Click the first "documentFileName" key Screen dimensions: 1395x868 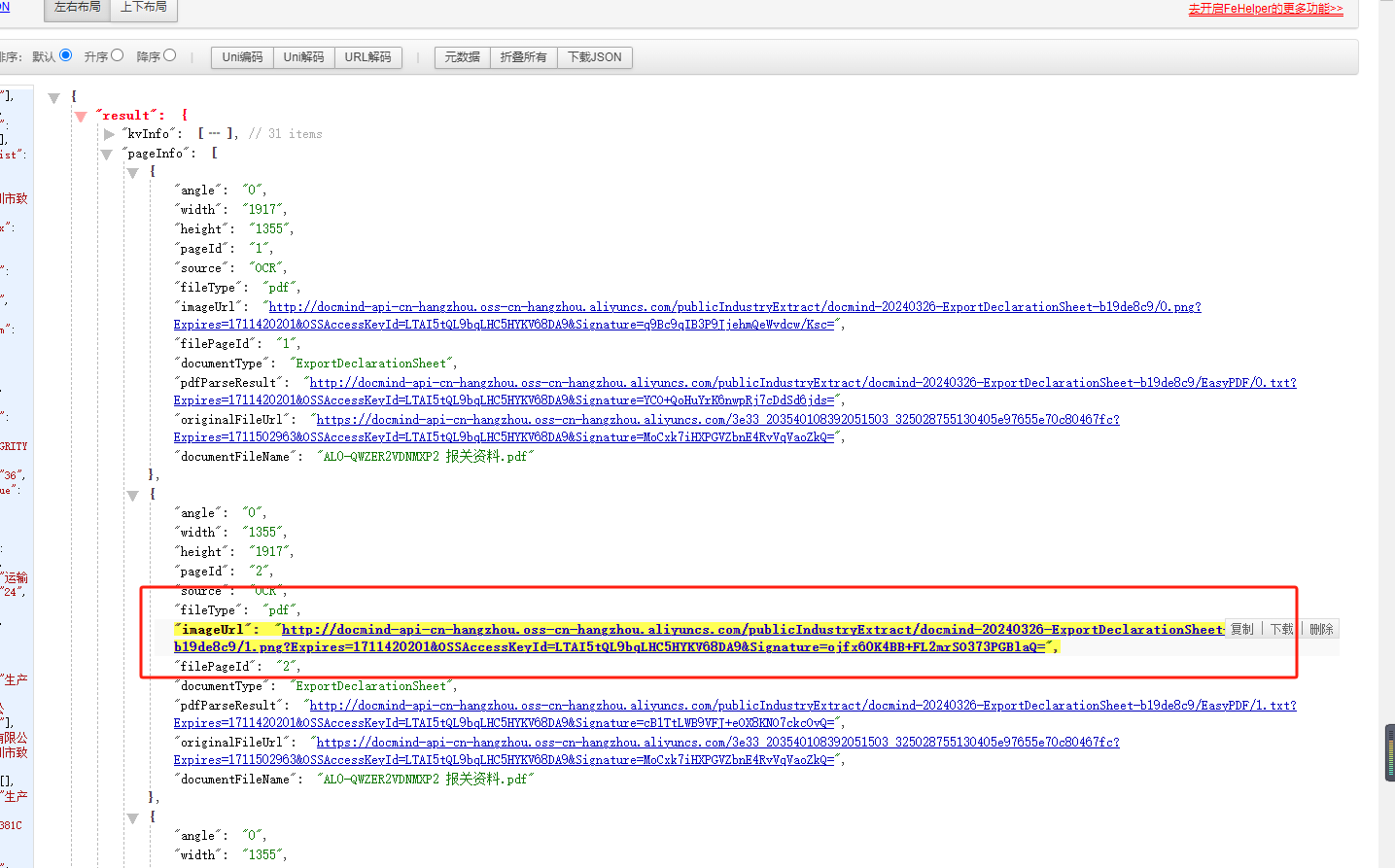(x=235, y=457)
